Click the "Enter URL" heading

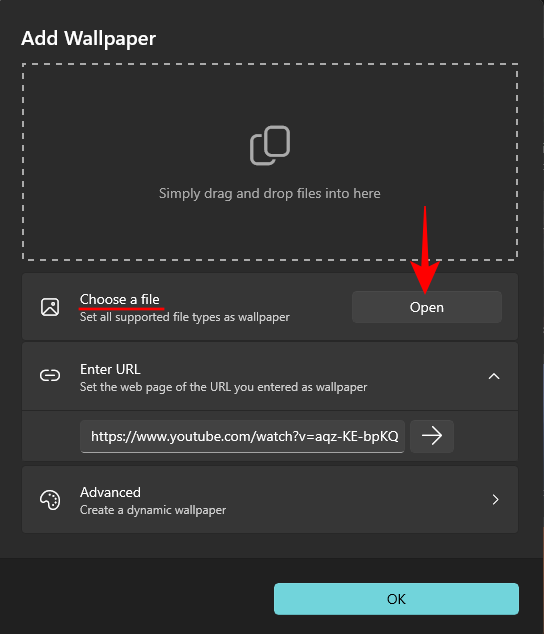point(110,369)
